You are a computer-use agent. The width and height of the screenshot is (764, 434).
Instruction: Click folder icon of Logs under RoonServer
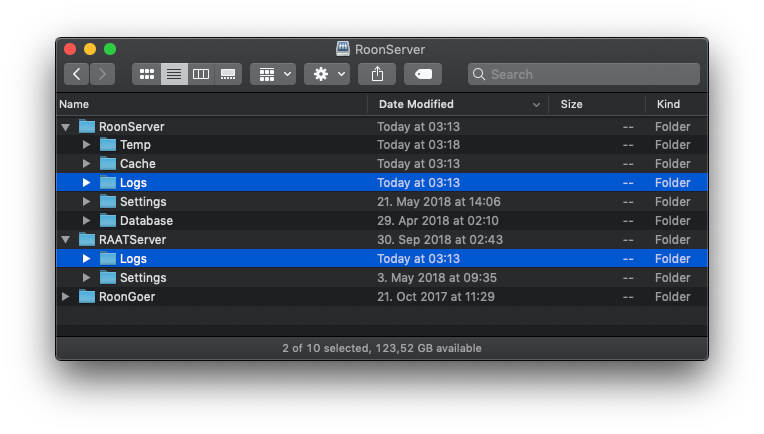[x=108, y=183]
